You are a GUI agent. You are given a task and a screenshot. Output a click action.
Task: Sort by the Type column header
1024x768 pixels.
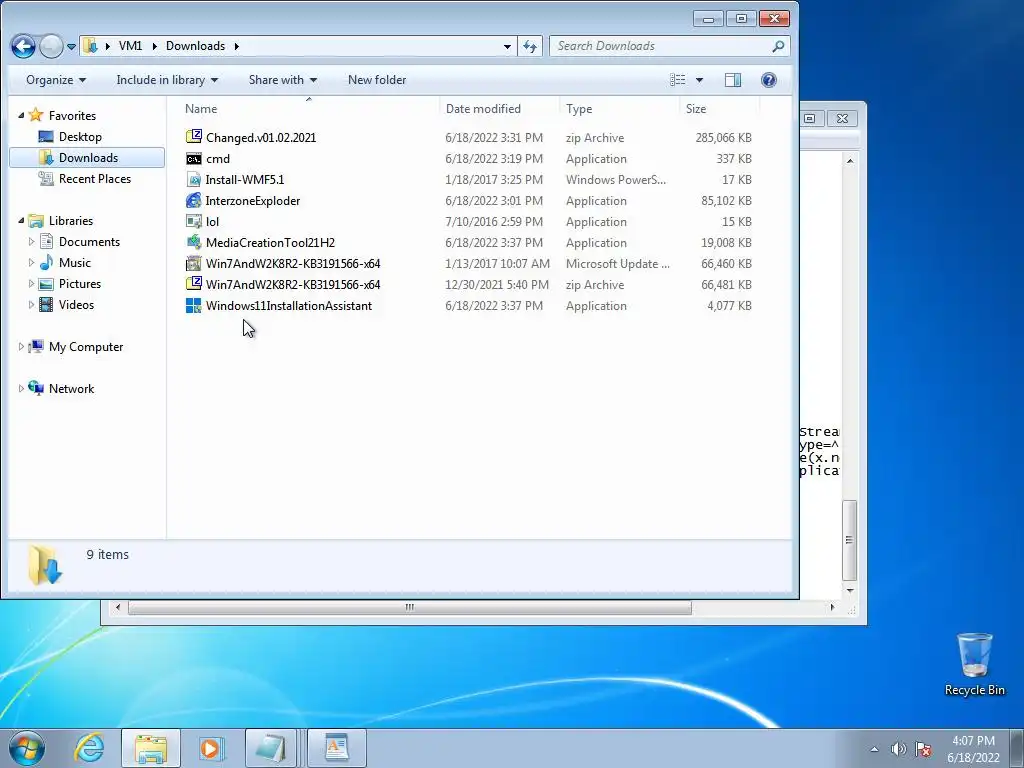coord(619,108)
